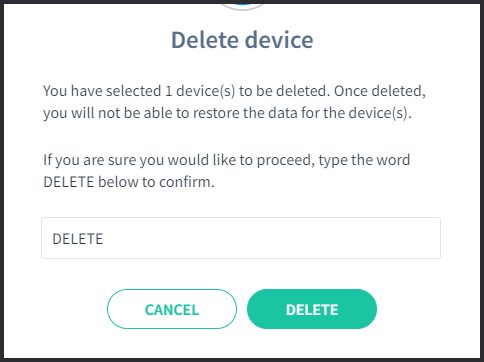Image resolution: width=484 pixels, height=362 pixels.
Task: Click blank dialog space right of DELETE button
Action: [427, 309]
